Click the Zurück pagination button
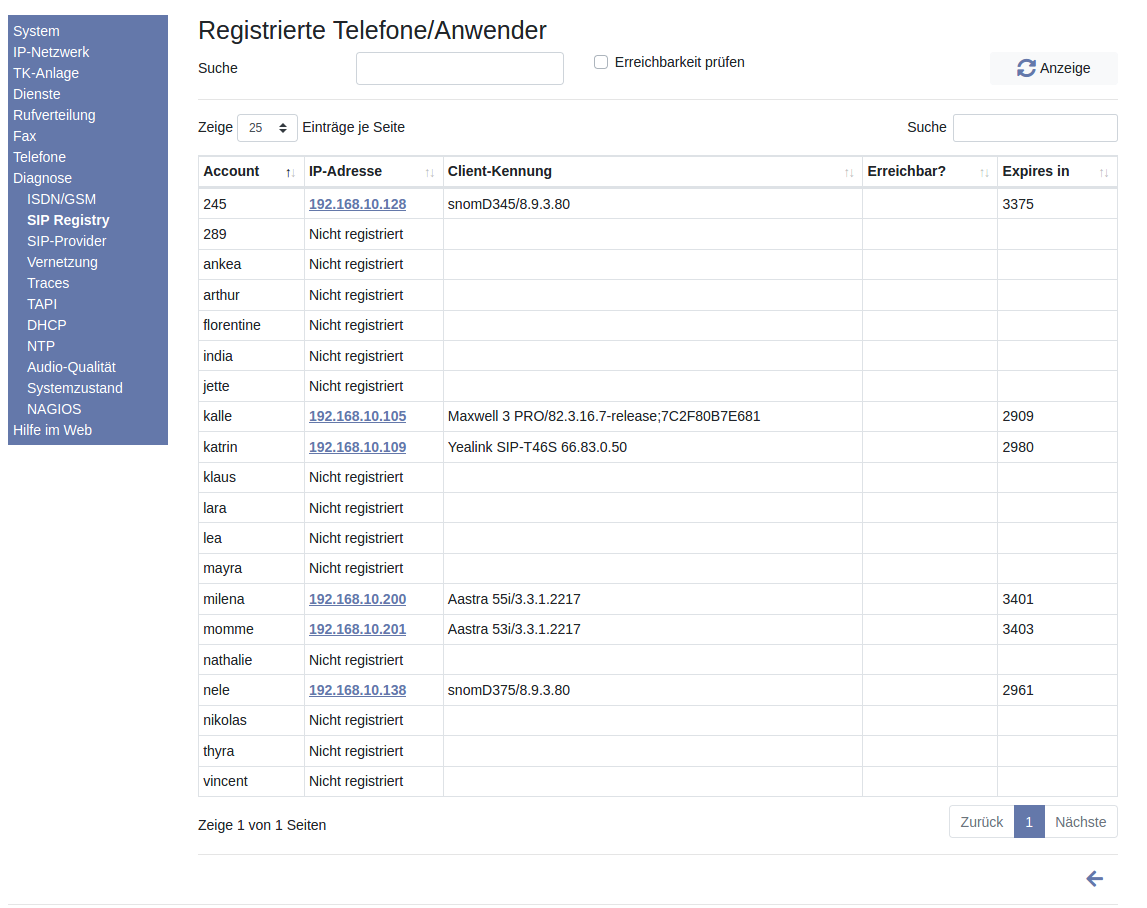Image resolution: width=1147 pixels, height=908 pixels. (981, 822)
